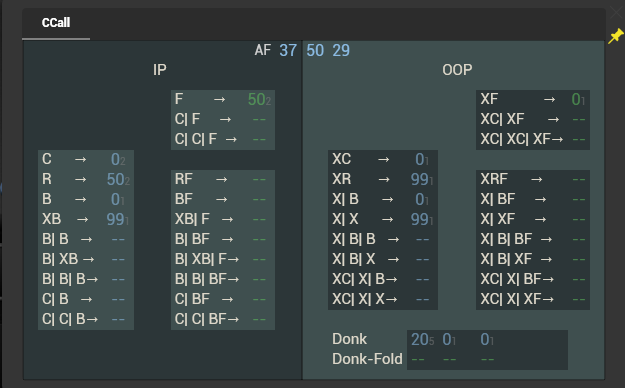The image size is (625, 388).
Task: Click the 'XB| F' stat row
Action: pyautogui.click(x=223, y=219)
